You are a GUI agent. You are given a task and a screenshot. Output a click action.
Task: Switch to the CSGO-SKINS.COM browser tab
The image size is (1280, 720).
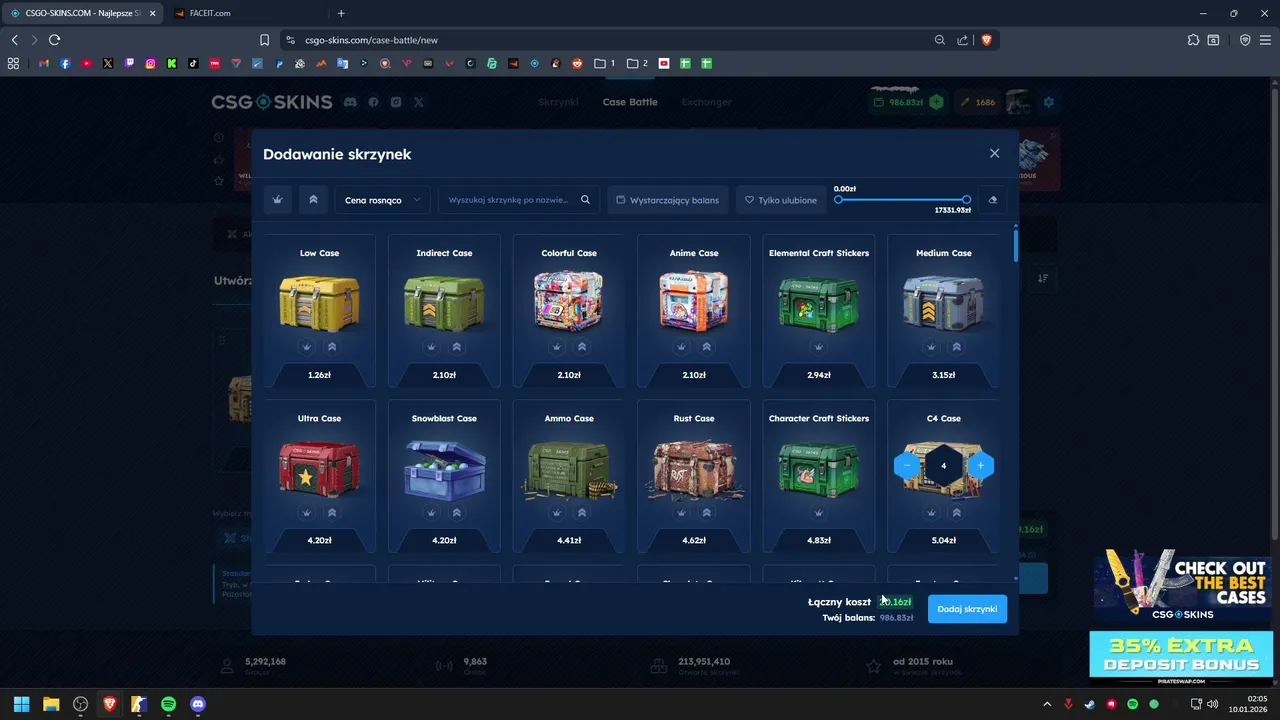[82, 13]
